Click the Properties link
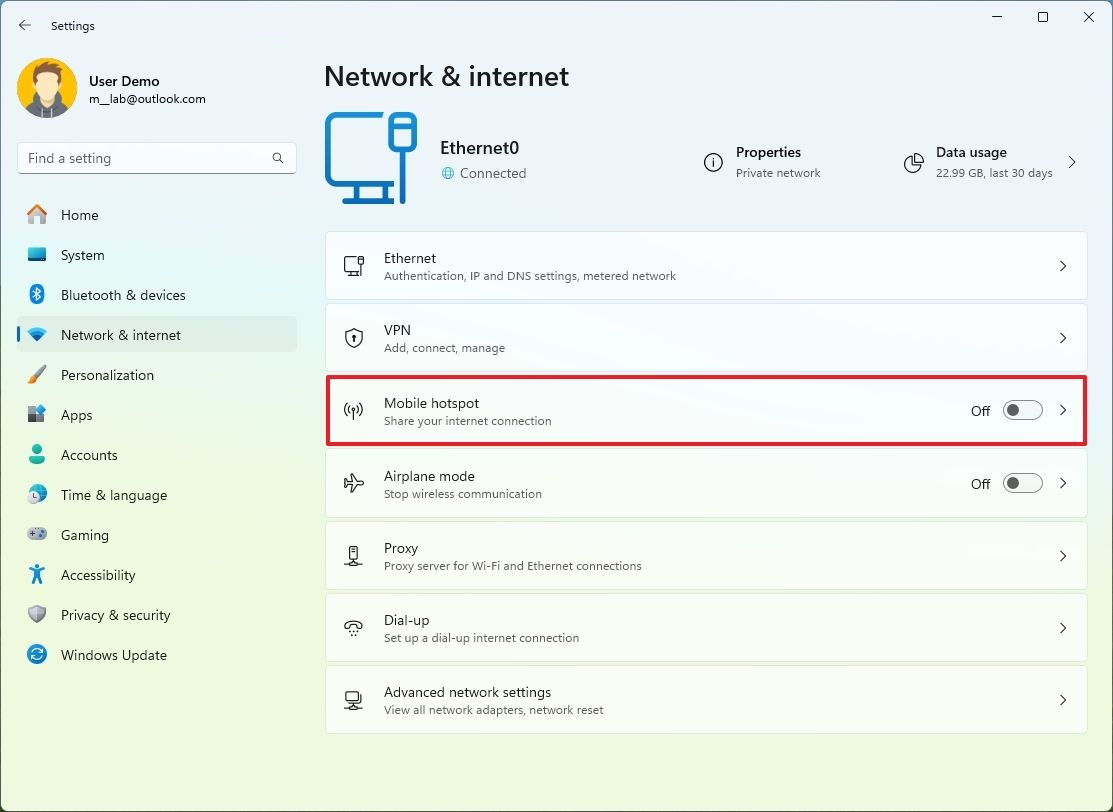The width and height of the screenshot is (1113, 812). pyautogui.click(x=768, y=152)
